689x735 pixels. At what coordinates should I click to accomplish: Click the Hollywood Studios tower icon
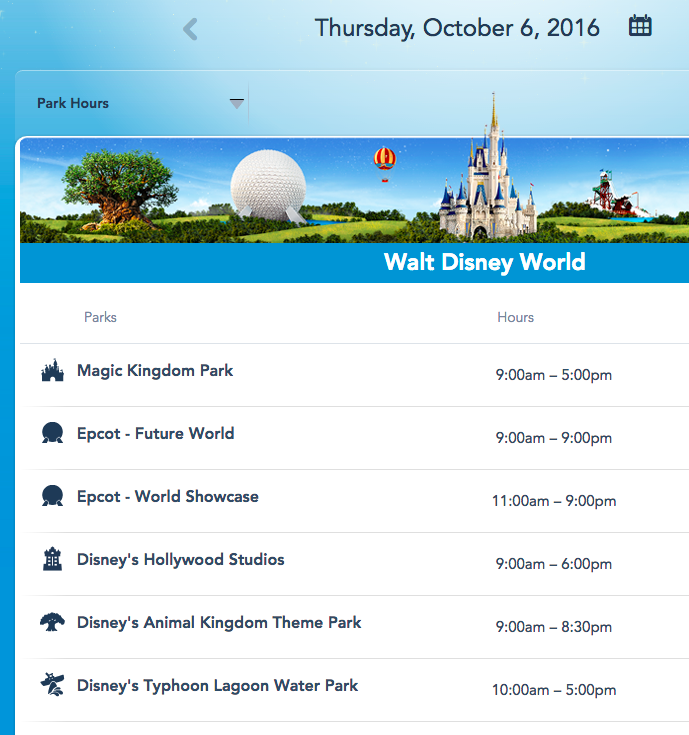click(52, 561)
